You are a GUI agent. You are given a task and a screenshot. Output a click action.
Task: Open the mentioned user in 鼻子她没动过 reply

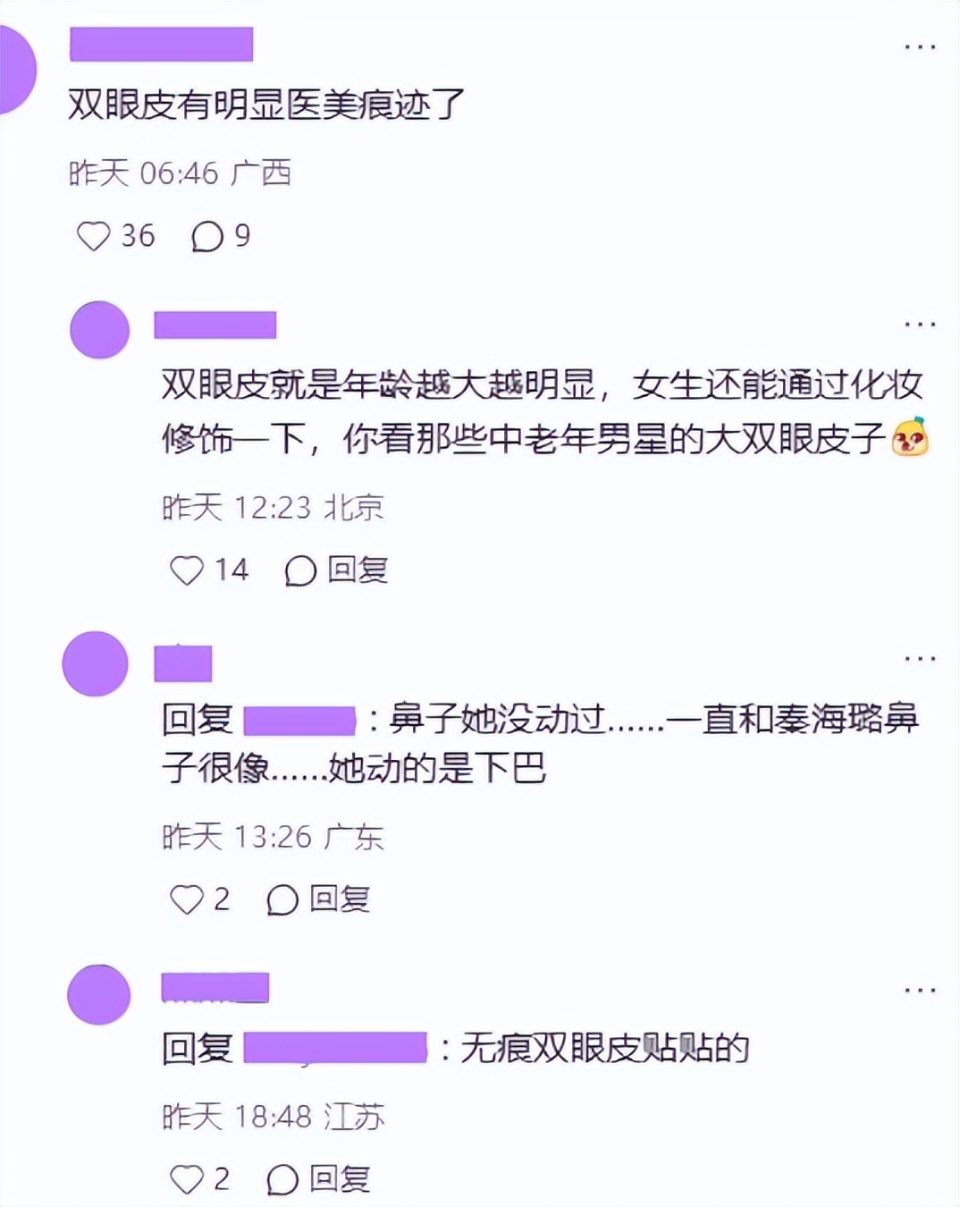tap(300, 721)
